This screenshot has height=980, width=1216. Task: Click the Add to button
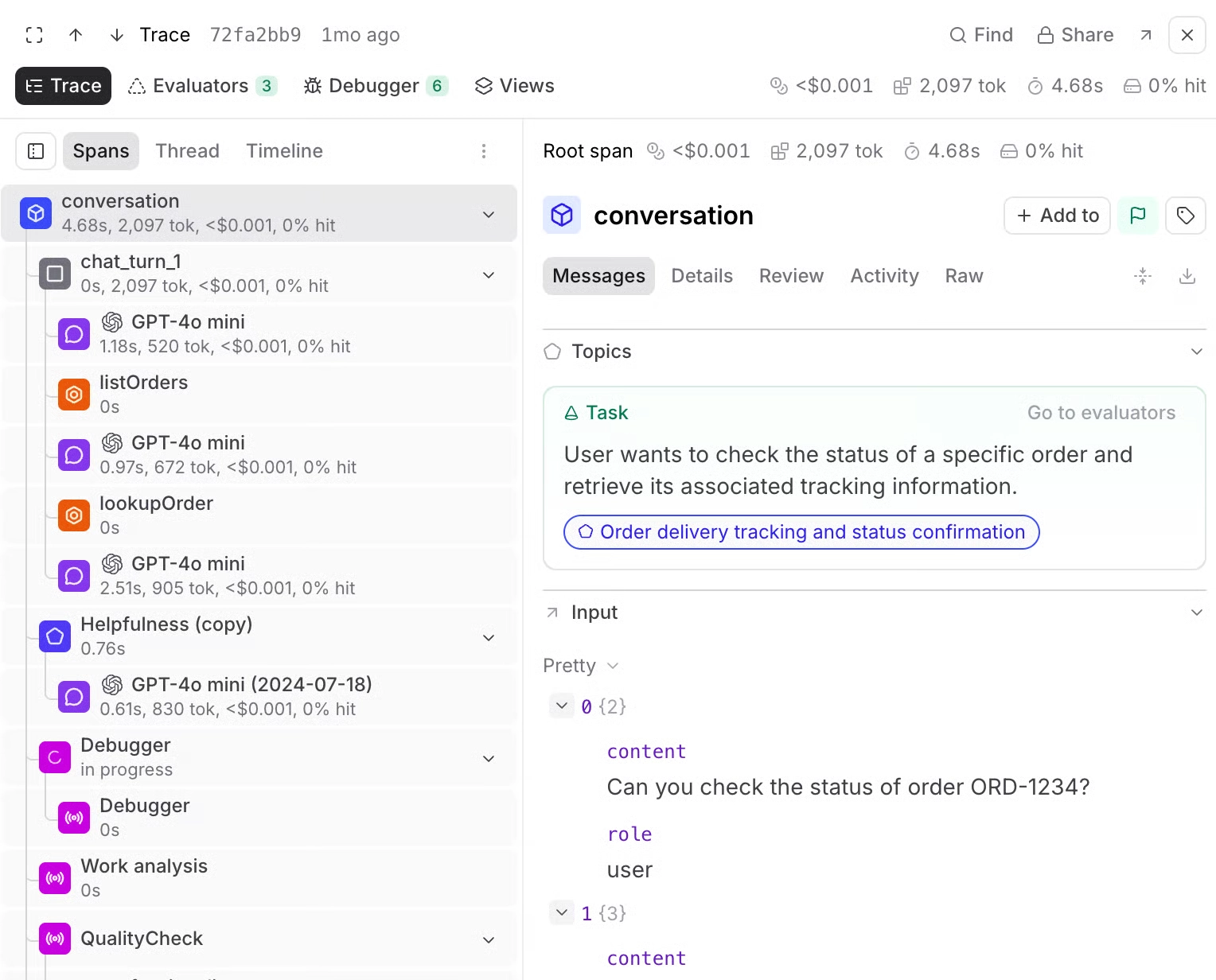[x=1058, y=216]
